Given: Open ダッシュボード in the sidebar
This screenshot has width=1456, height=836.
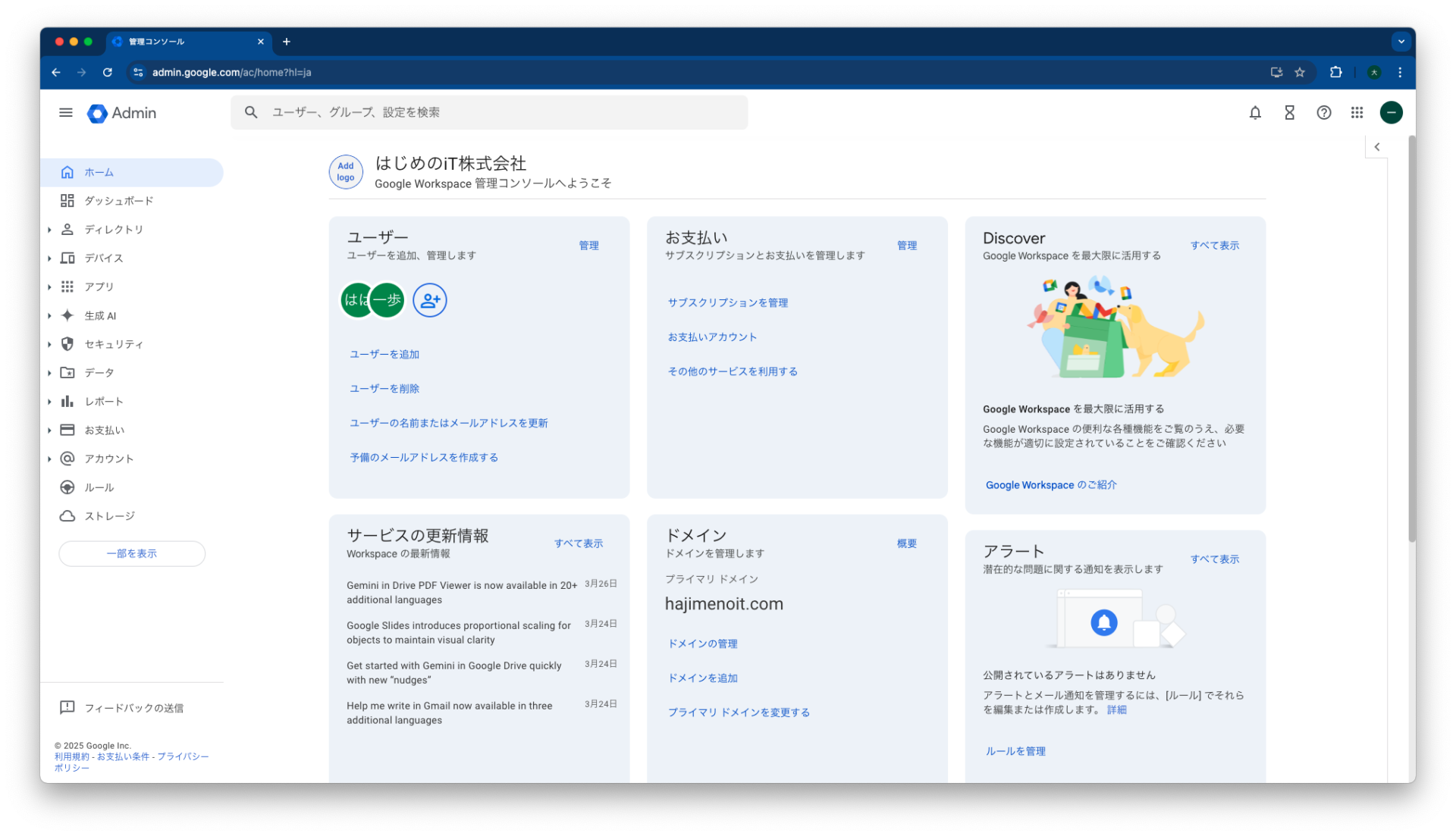Looking at the screenshot, I should point(132,201).
